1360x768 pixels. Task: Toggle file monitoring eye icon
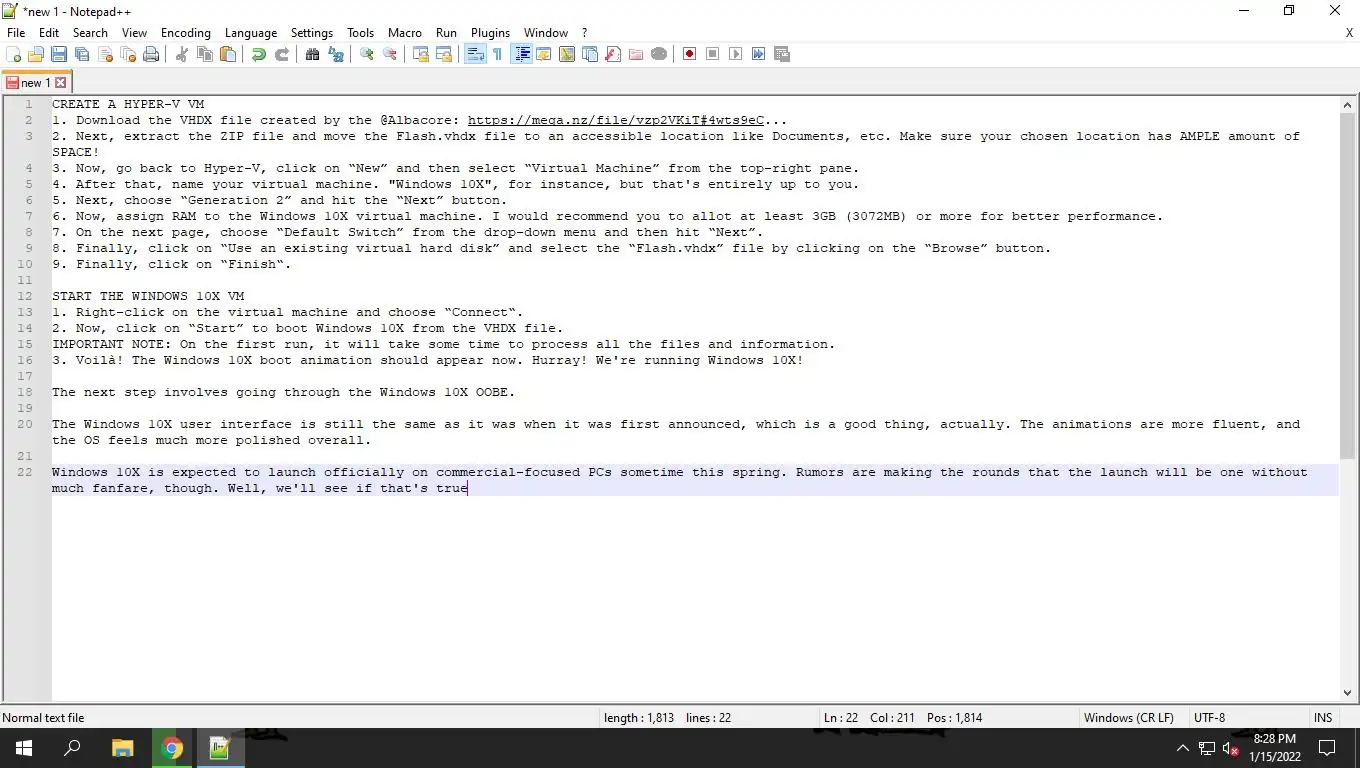pos(658,54)
